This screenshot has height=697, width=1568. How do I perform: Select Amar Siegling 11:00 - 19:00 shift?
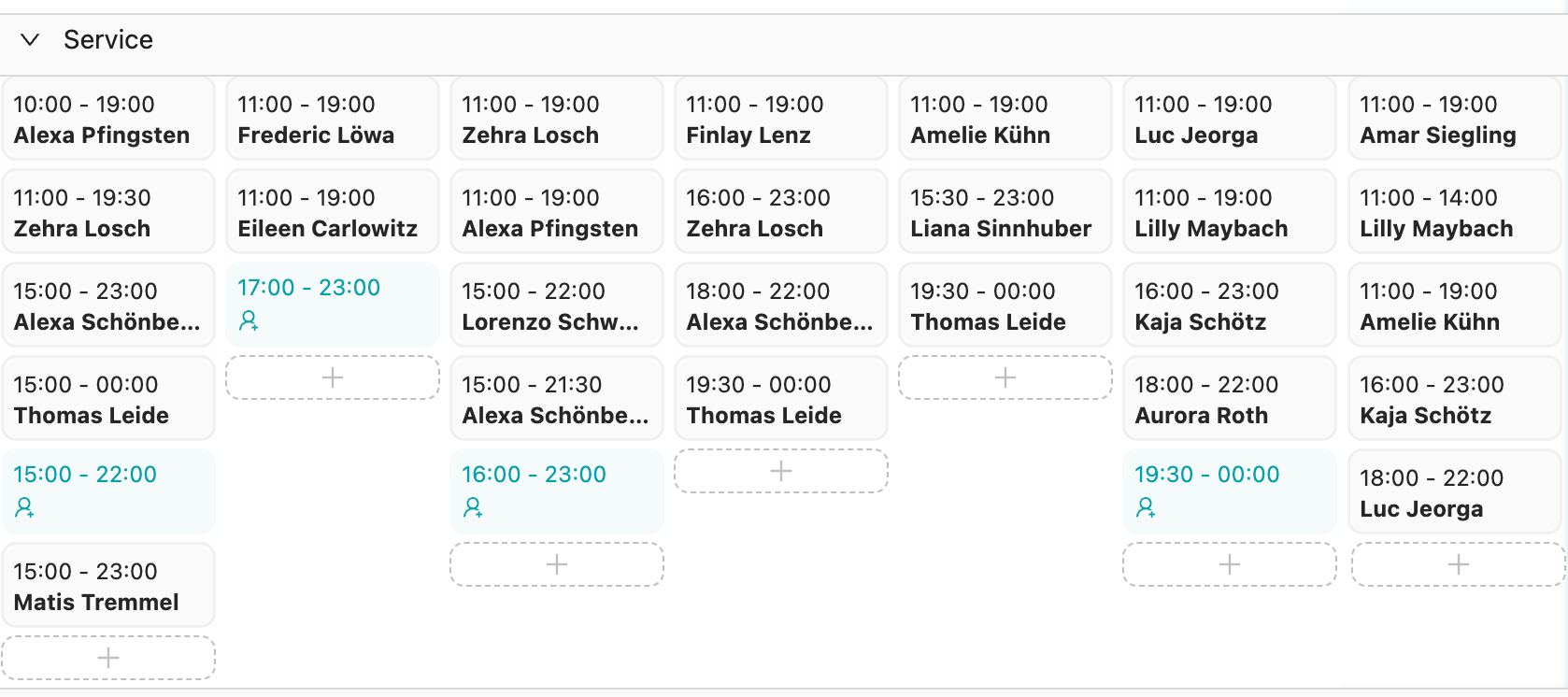[1454, 119]
